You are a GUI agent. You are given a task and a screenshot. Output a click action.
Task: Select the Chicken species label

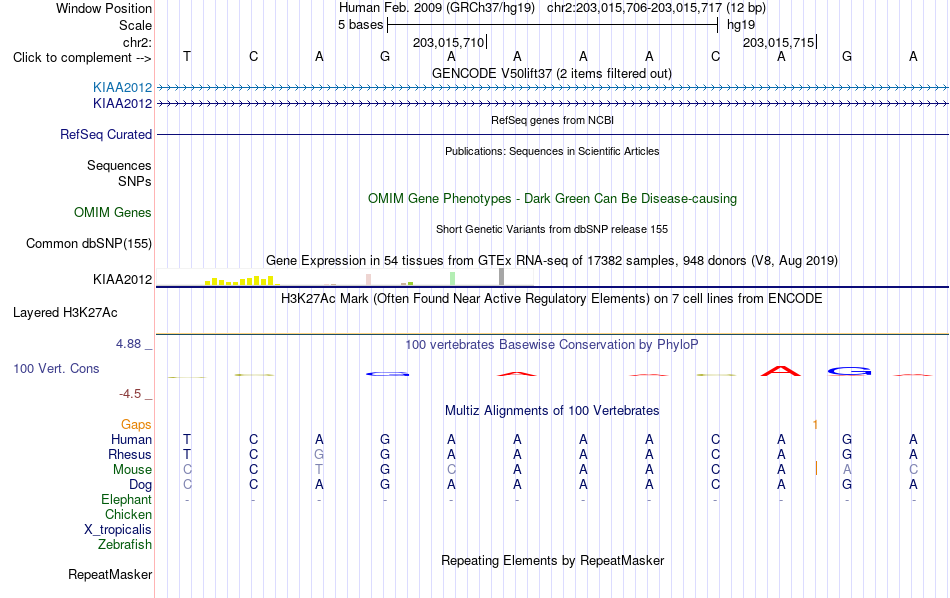[128, 514]
